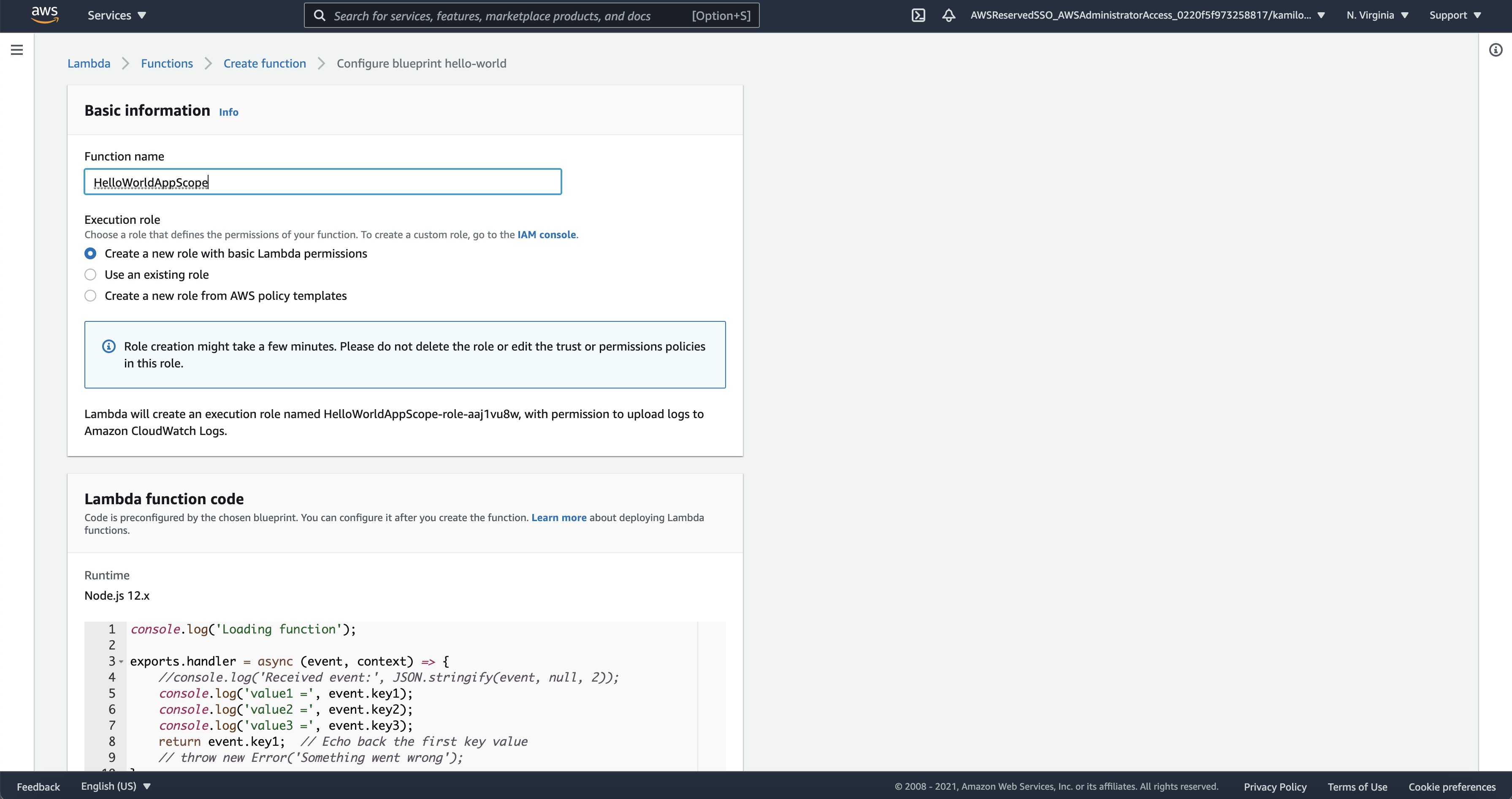
Task: Click the Learn more link
Action: [558, 518]
